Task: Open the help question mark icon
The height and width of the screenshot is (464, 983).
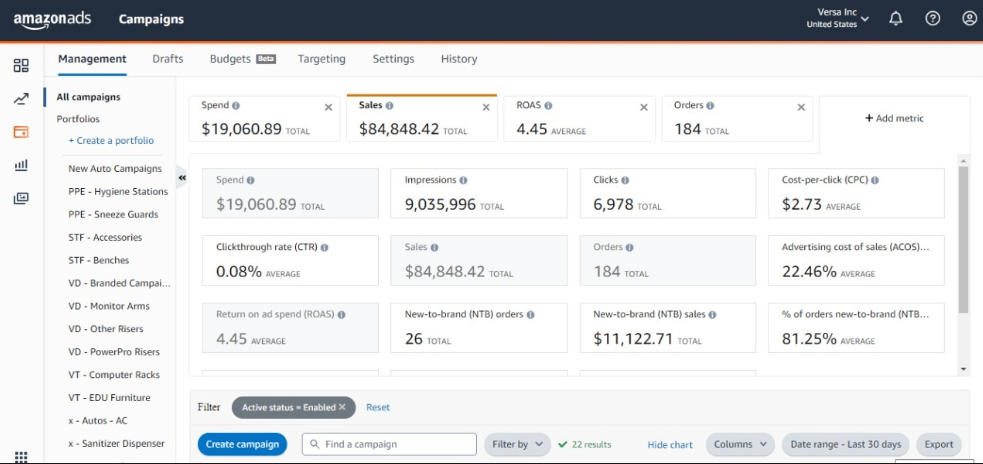Action: pos(933,19)
